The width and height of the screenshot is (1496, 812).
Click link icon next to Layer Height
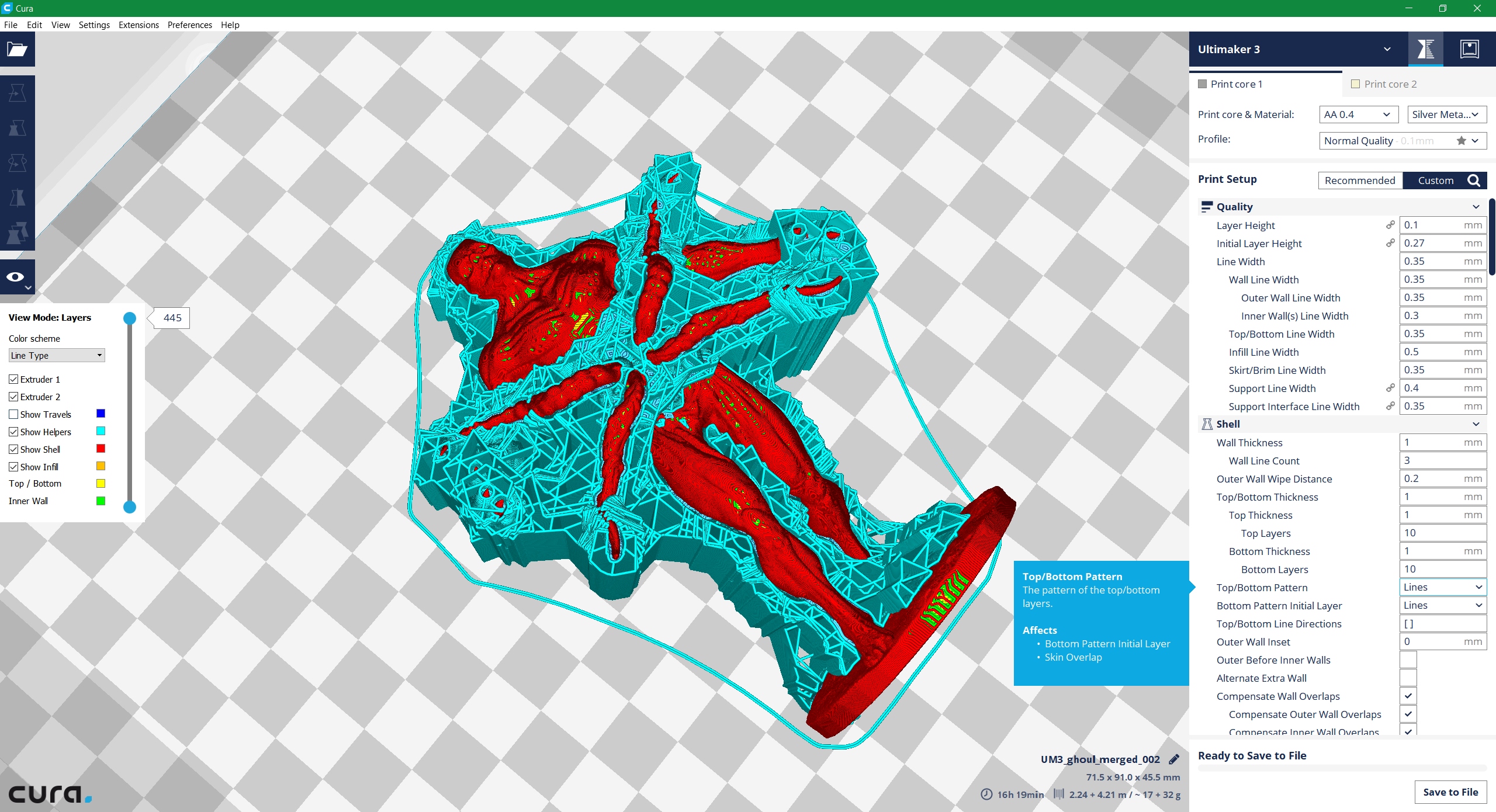pyautogui.click(x=1390, y=225)
